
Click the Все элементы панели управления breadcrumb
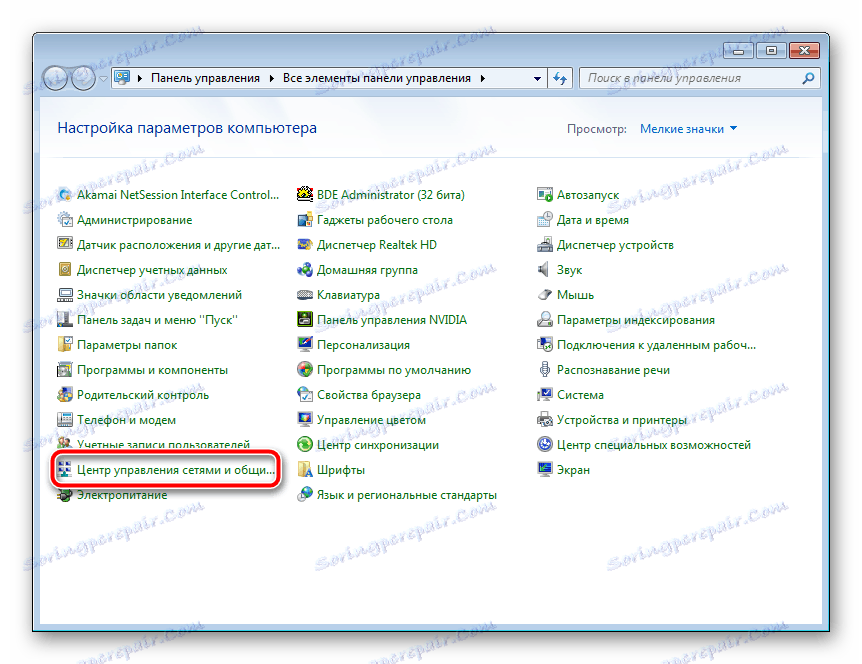click(x=378, y=78)
